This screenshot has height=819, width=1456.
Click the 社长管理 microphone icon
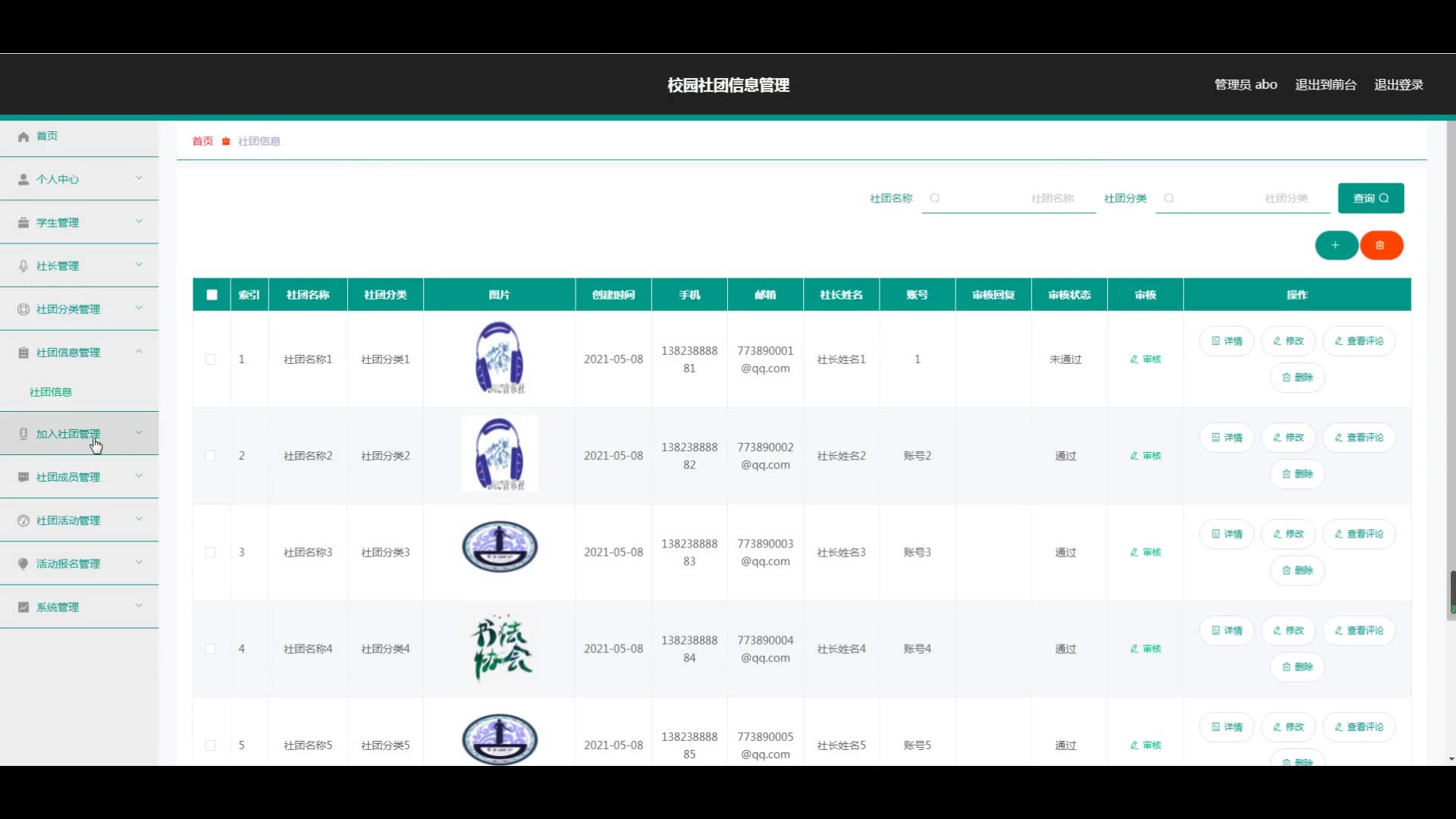(x=24, y=266)
